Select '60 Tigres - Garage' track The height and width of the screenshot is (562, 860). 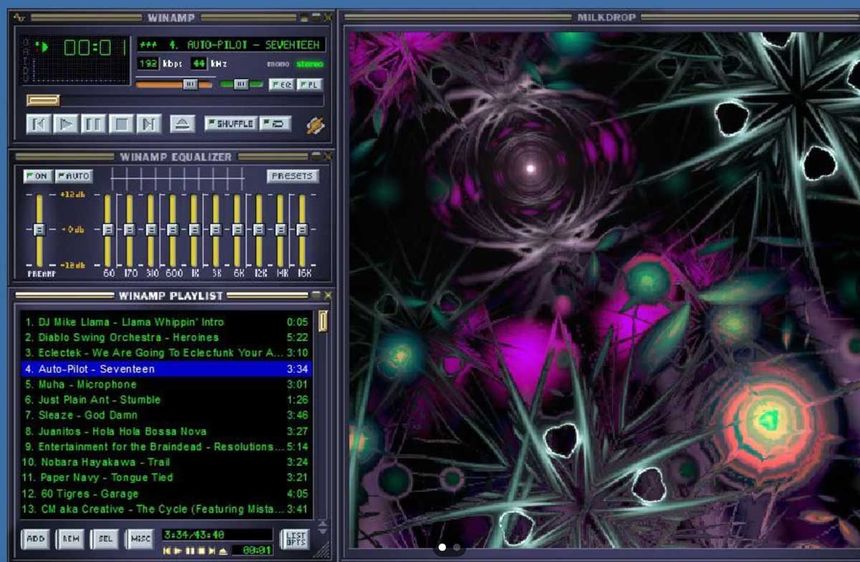point(166,493)
